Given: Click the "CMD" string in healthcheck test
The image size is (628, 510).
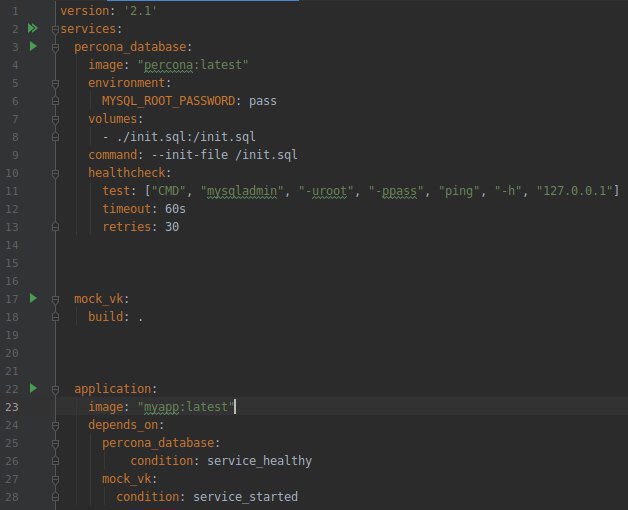Looking at the screenshot, I should (168, 191).
